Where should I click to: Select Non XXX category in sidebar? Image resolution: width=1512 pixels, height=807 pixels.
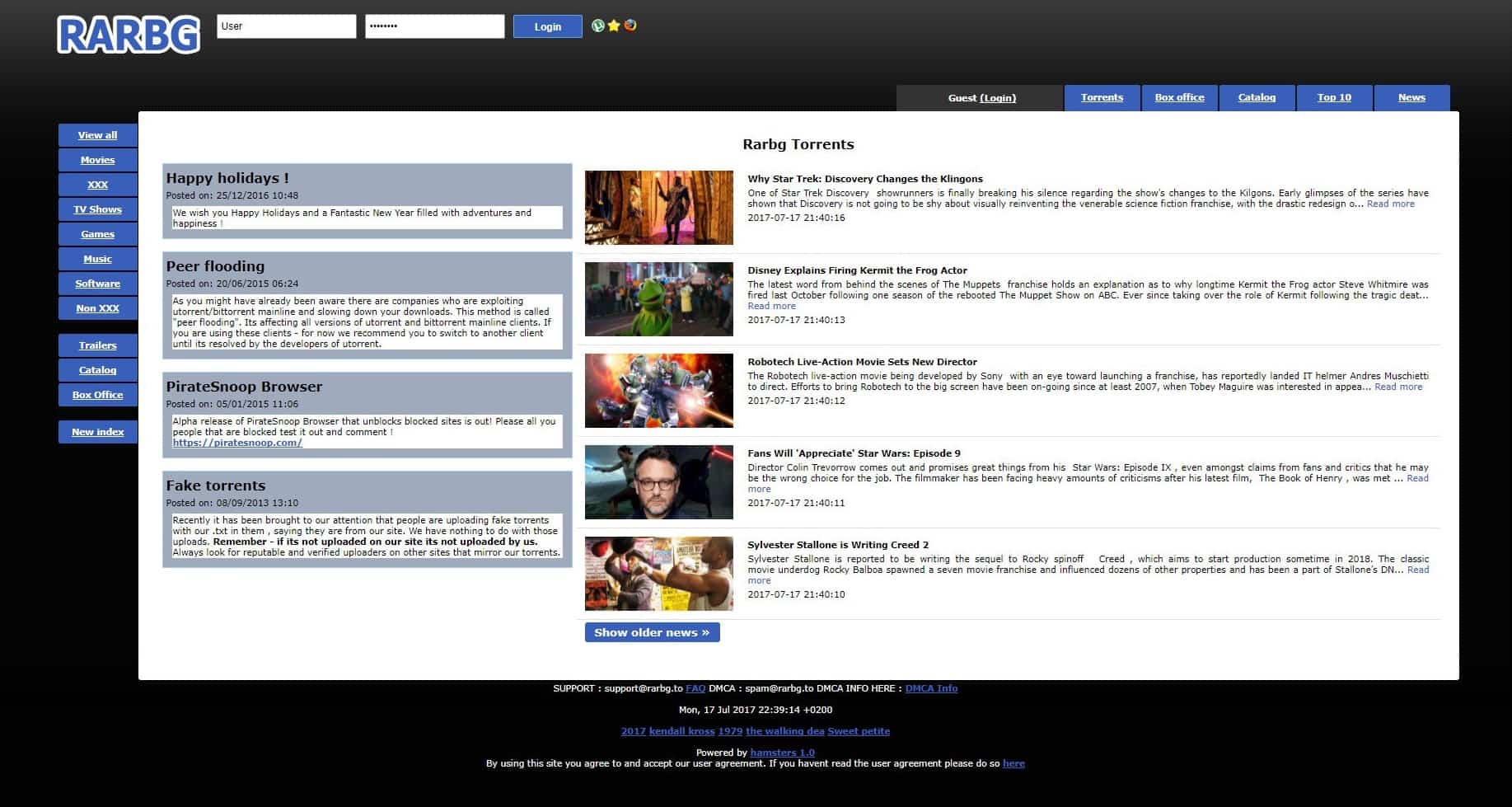[98, 308]
